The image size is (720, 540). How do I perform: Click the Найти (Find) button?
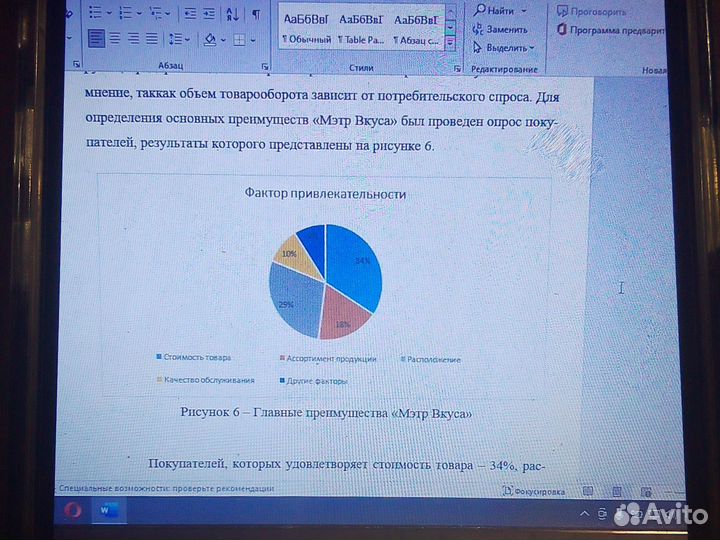point(495,10)
